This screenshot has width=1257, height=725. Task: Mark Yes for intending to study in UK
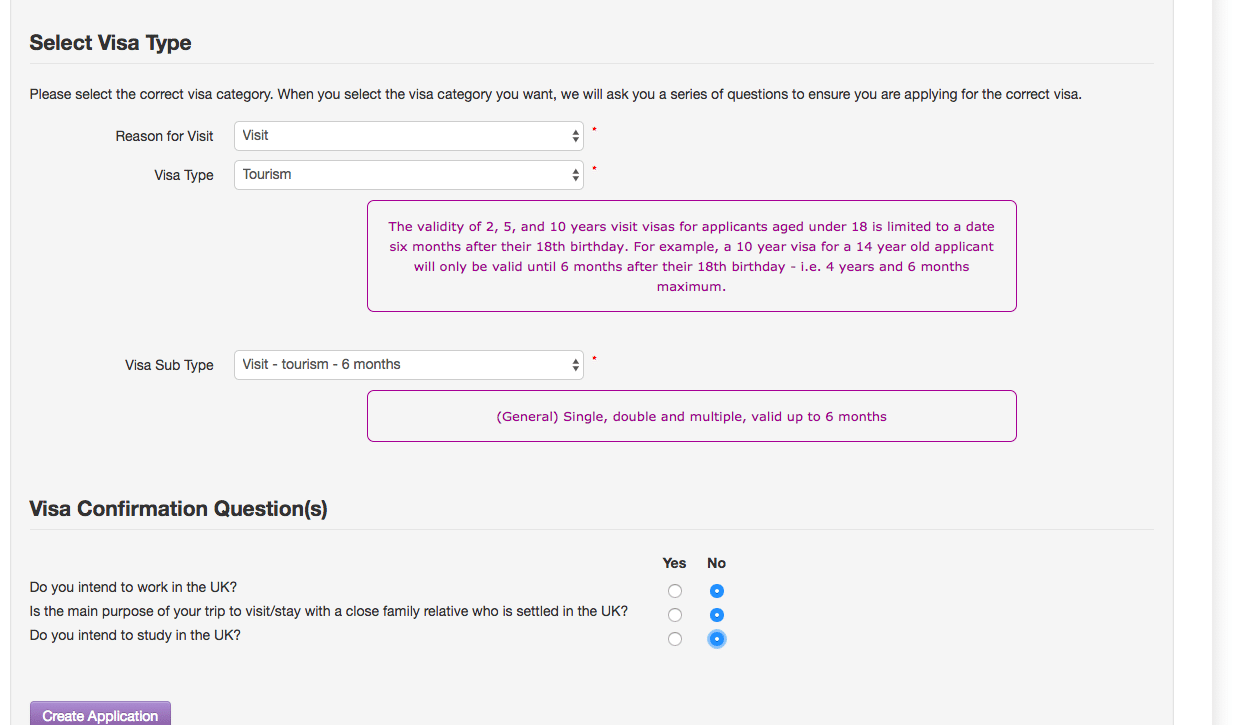[x=675, y=639]
